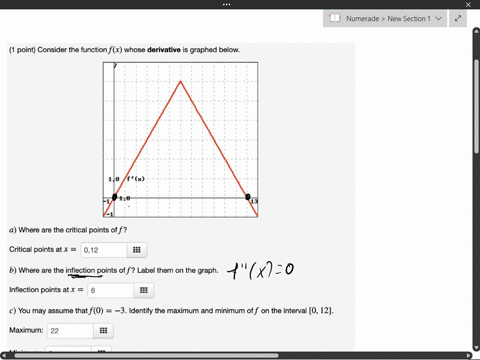Open the grid icon next to Inflection points field

(x=144, y=290)
